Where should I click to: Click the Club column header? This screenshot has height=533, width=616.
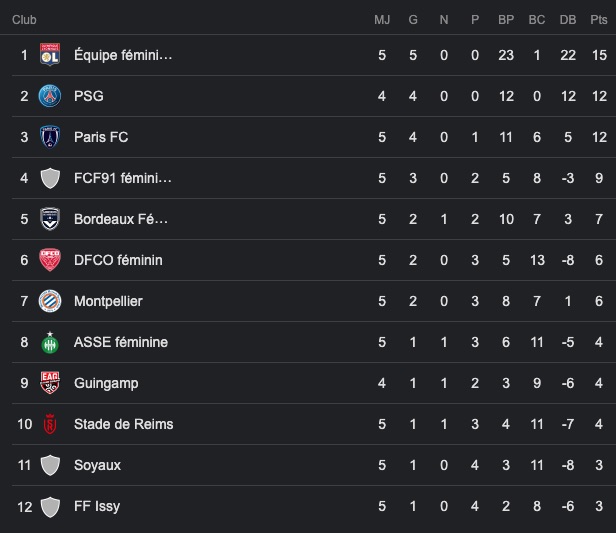coord(24,20)
